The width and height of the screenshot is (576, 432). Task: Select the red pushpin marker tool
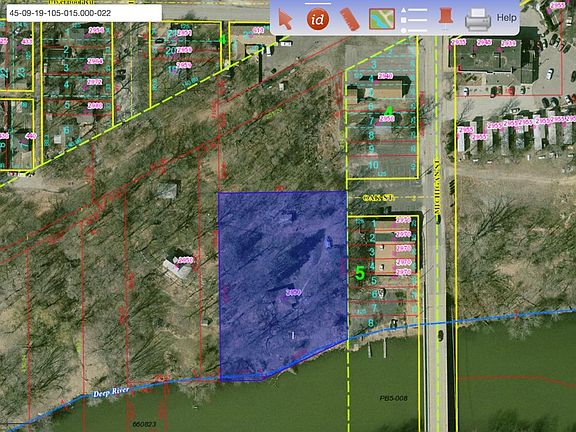(445, 18)
